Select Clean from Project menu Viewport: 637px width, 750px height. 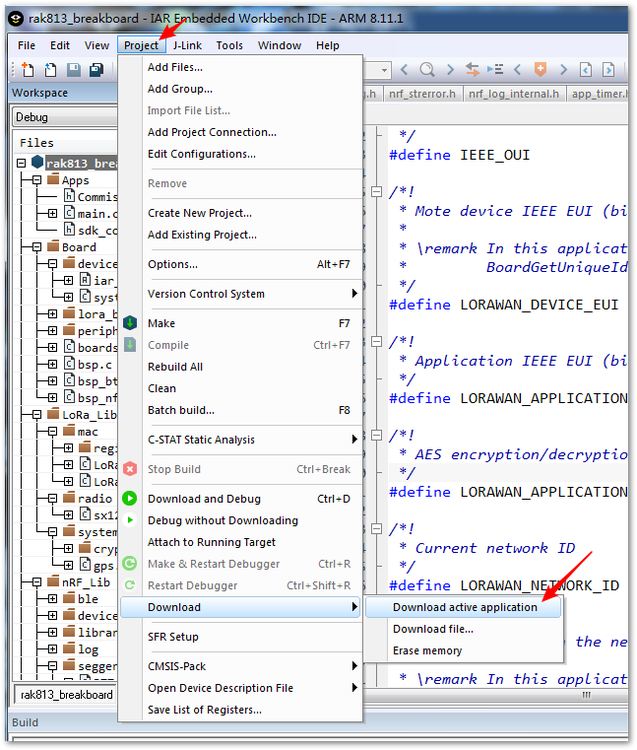(240, 388)
